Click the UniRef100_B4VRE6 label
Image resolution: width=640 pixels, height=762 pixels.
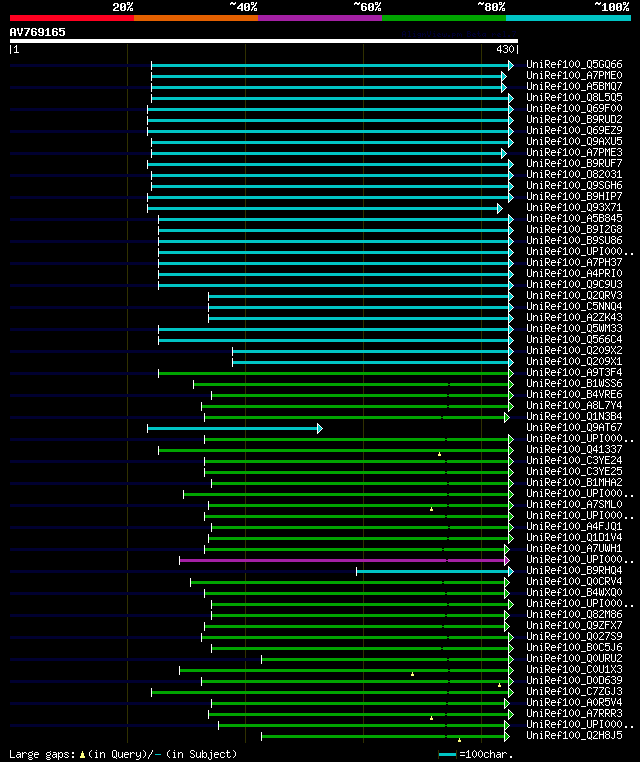[x=574, y=395]
